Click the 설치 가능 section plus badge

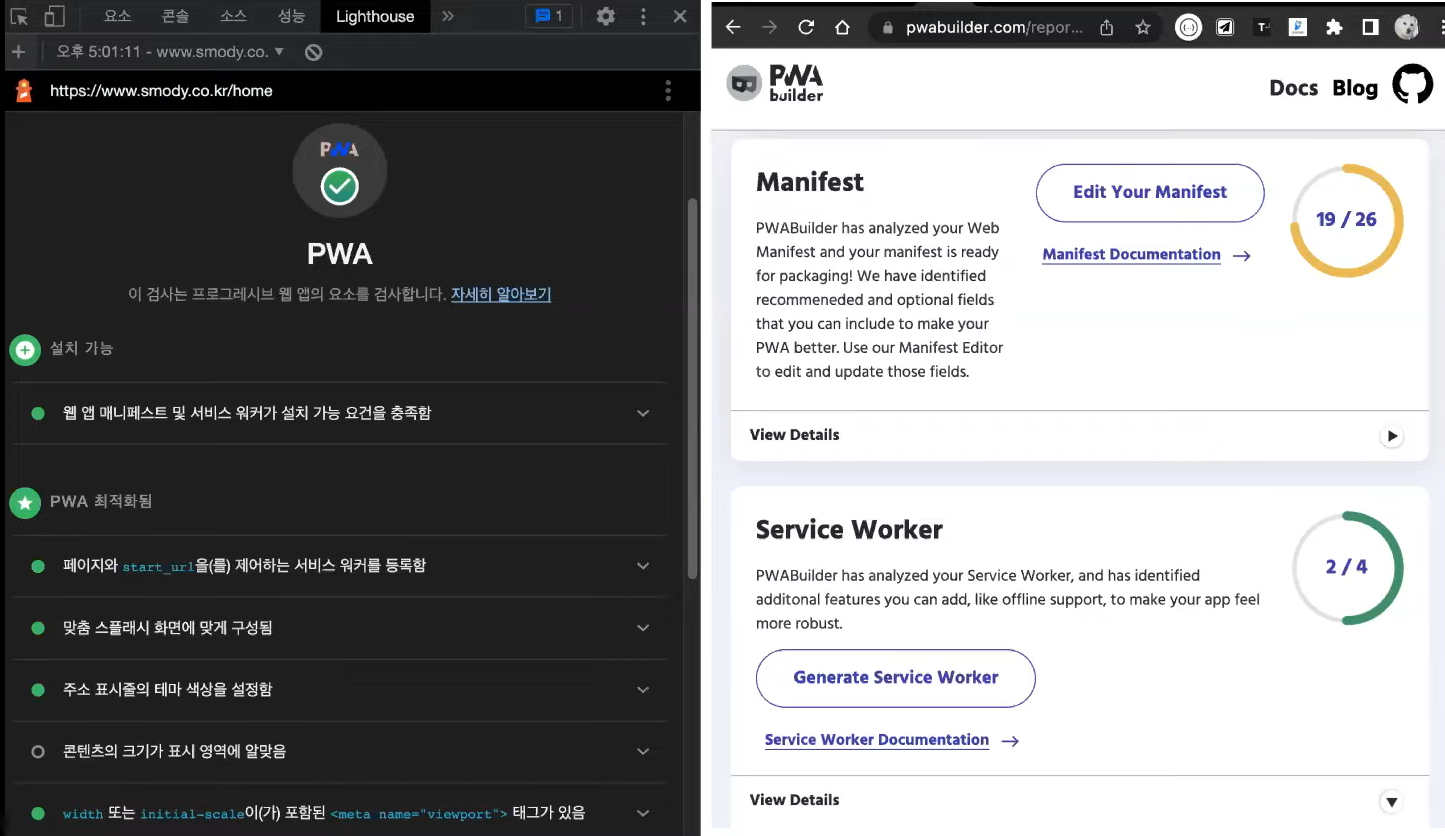coord(25,350)
